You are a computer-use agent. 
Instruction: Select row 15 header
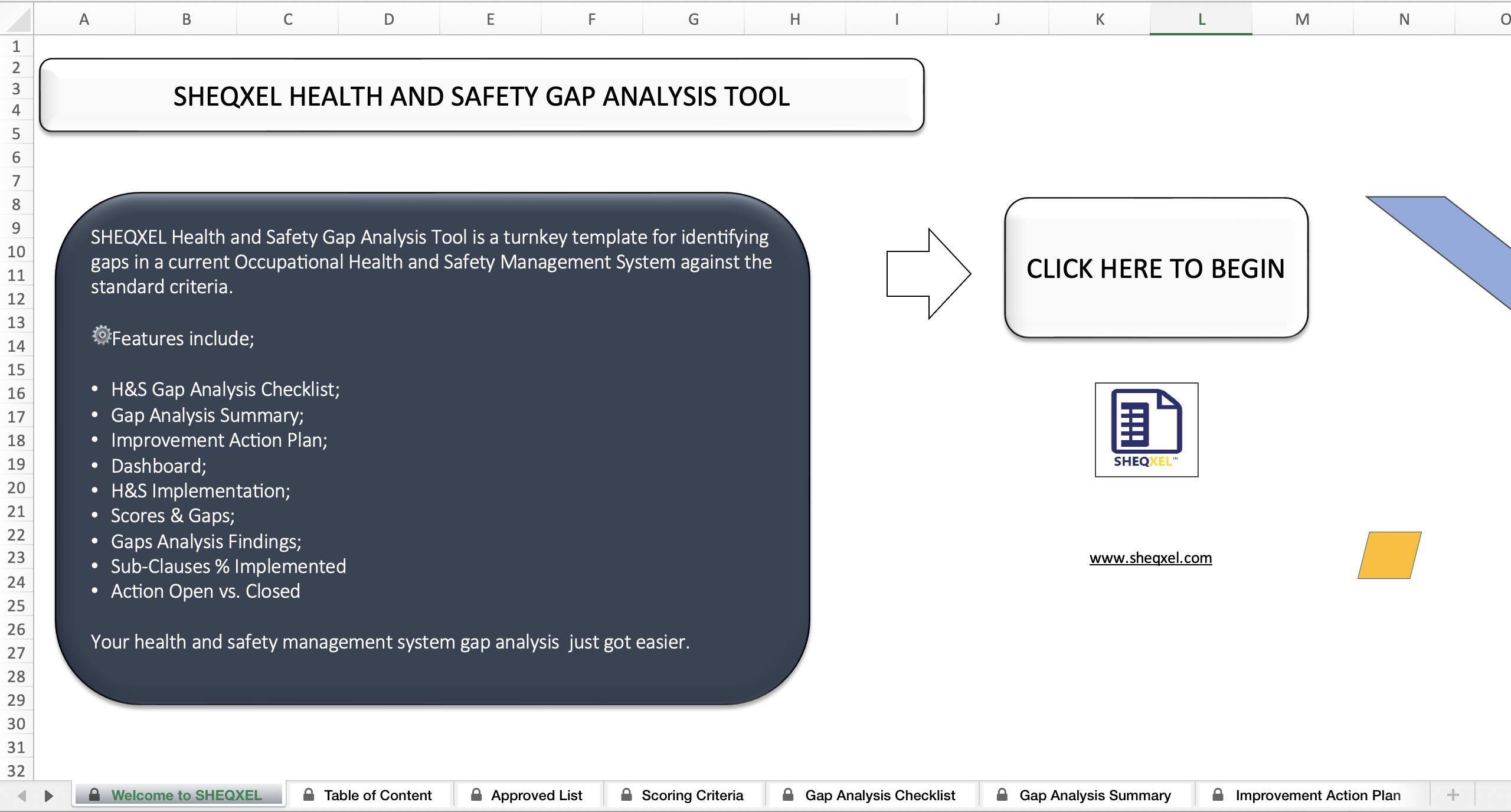17,369
